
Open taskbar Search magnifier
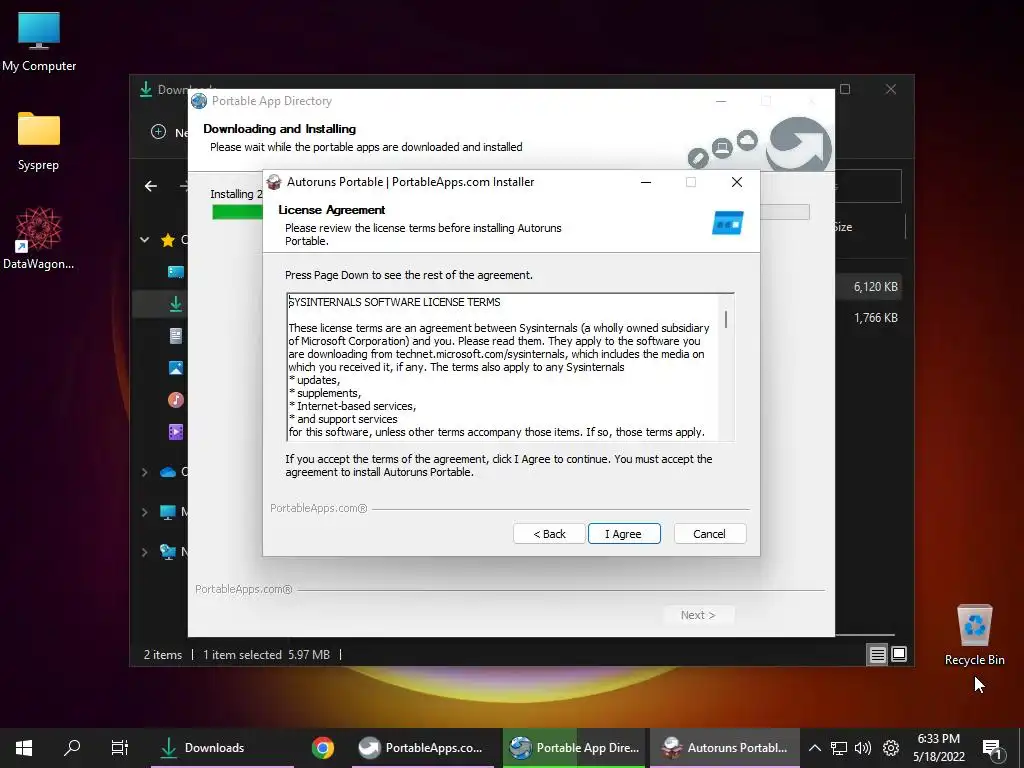pos(72,748)
